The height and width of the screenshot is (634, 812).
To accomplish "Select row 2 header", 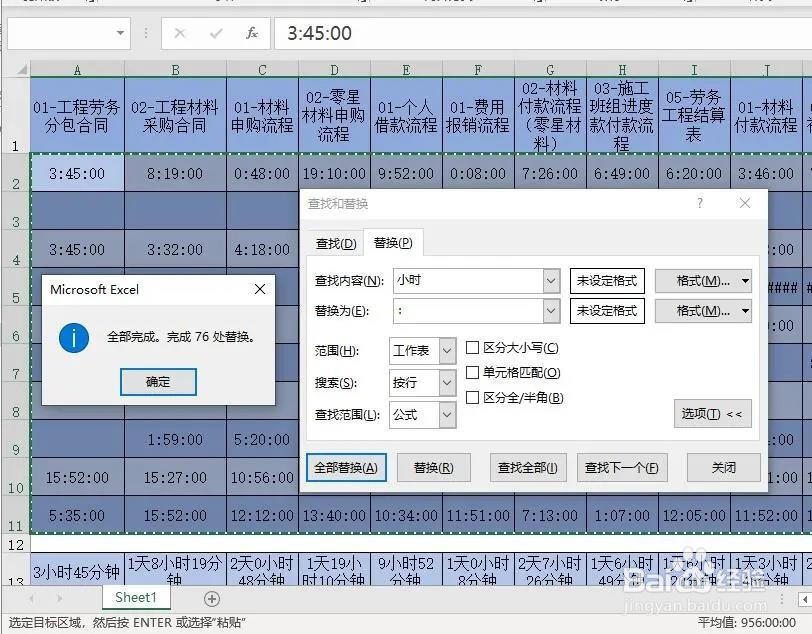I will pos(15,174).
